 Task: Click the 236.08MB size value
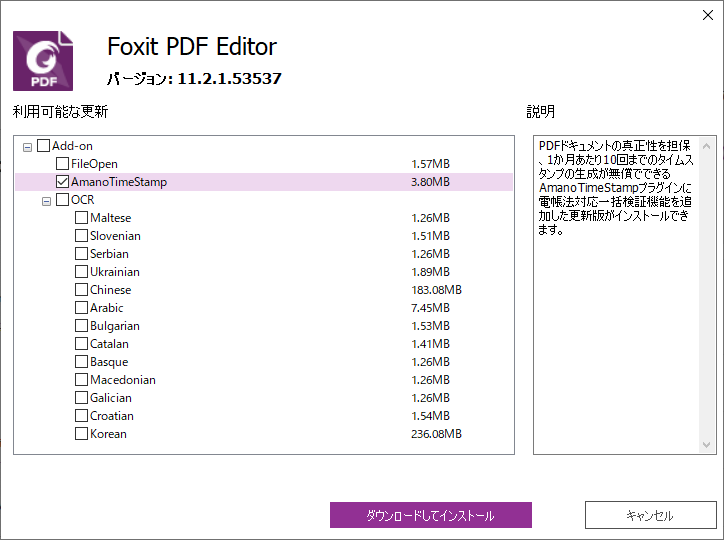(x=436, y=434)
